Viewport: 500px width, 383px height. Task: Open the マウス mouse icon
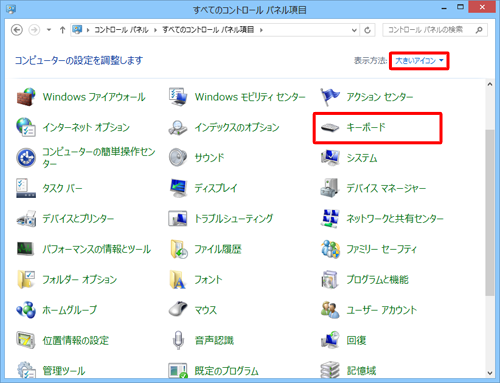click(x=178, y=309)
